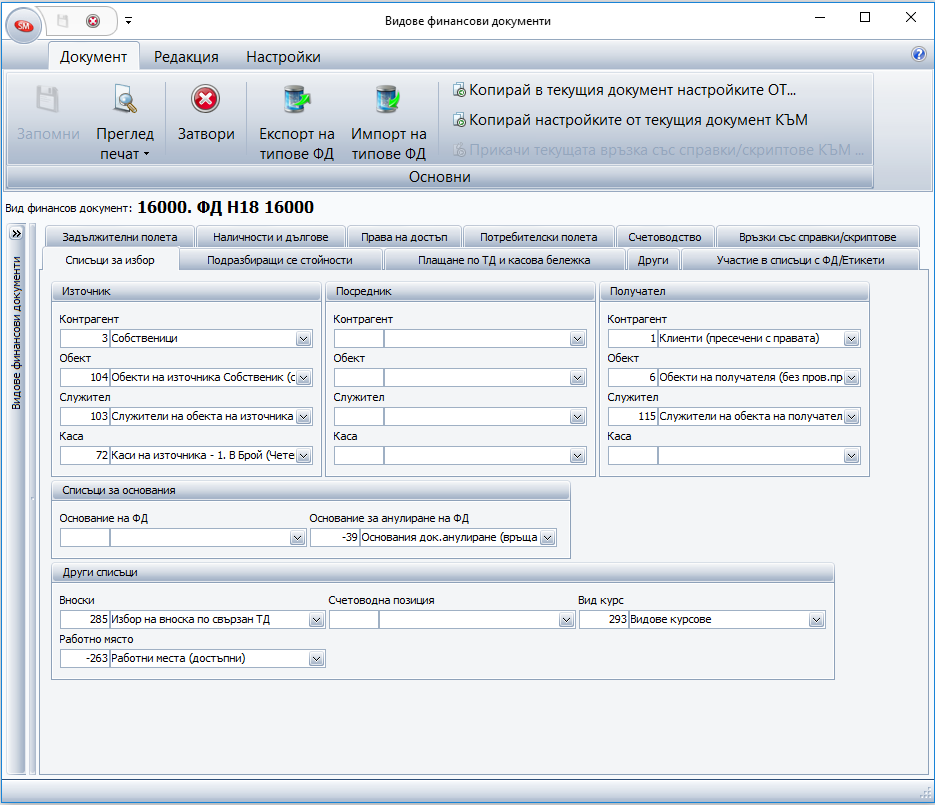This screenshot has width=935, height=805.
Task: Open the Права на достъп tab
Action: click(x=404, y=237)
